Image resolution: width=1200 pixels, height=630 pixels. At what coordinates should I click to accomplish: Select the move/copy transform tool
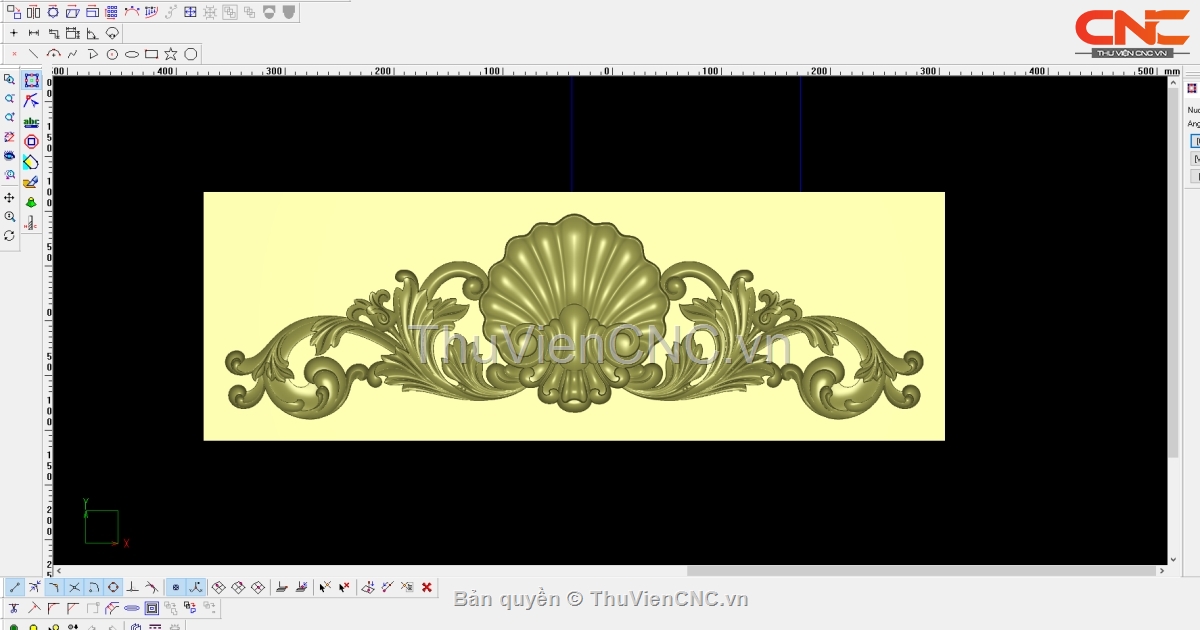tap(14, 12)
